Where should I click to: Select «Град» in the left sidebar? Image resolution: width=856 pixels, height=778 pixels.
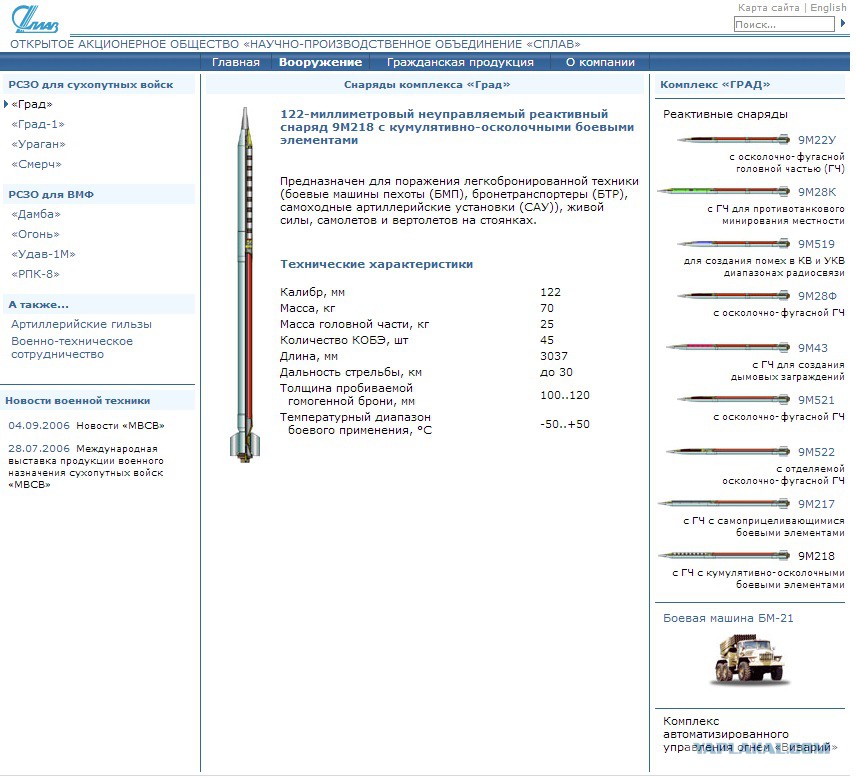(32, 104)
